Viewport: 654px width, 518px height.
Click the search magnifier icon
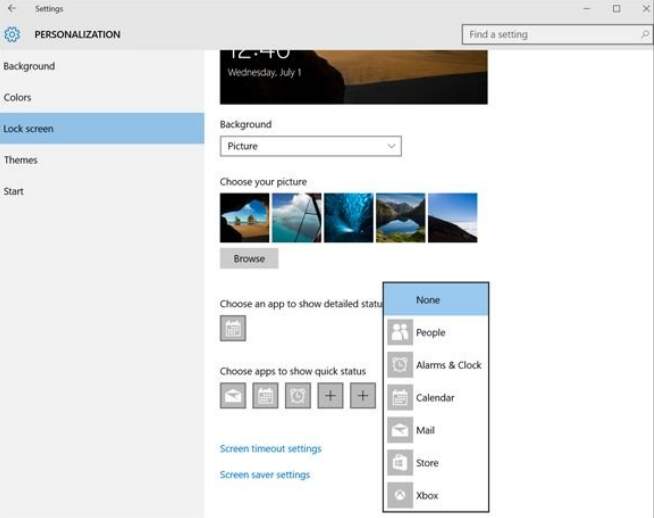tap(644, 34)
